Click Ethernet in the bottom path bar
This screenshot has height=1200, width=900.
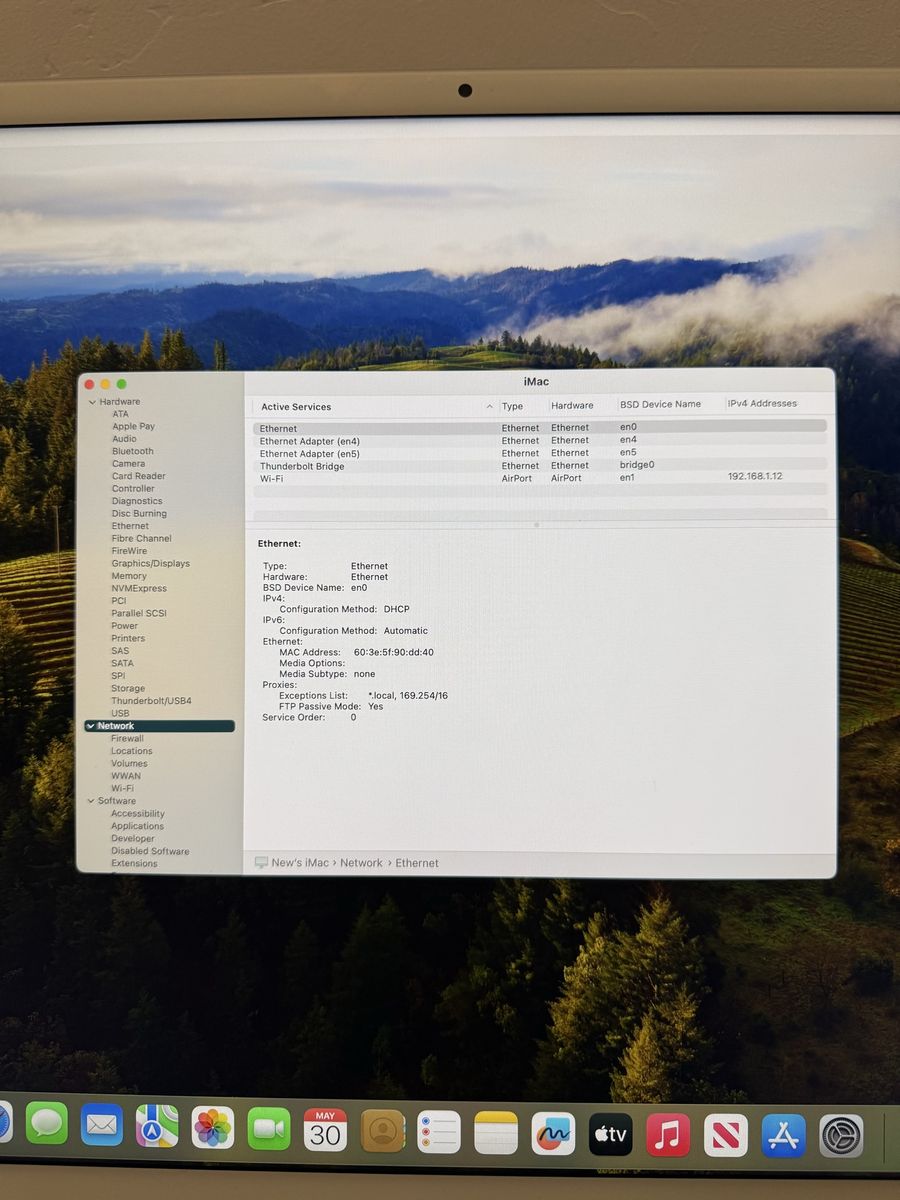pyautogui.click(x=417, y=863)
